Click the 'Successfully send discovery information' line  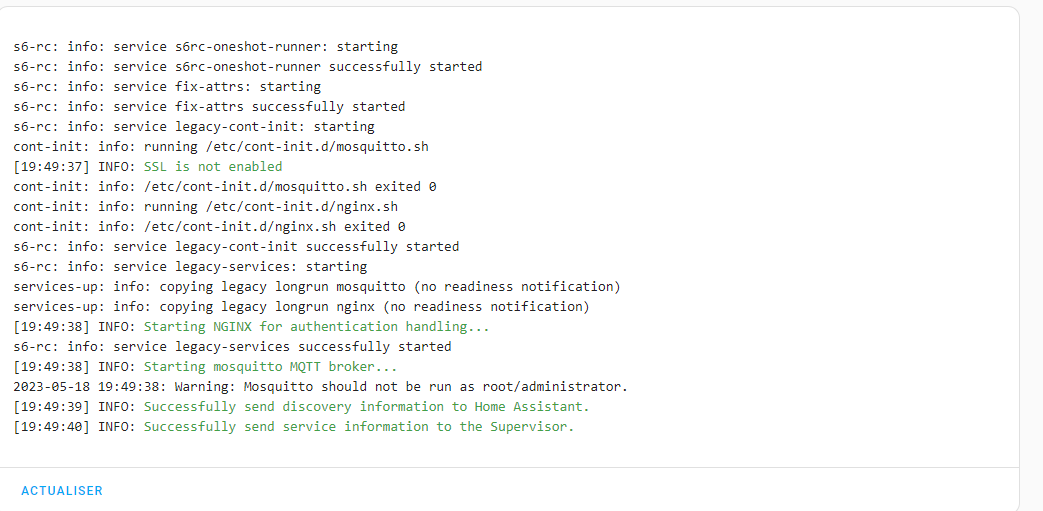click(x=366, y=407)
